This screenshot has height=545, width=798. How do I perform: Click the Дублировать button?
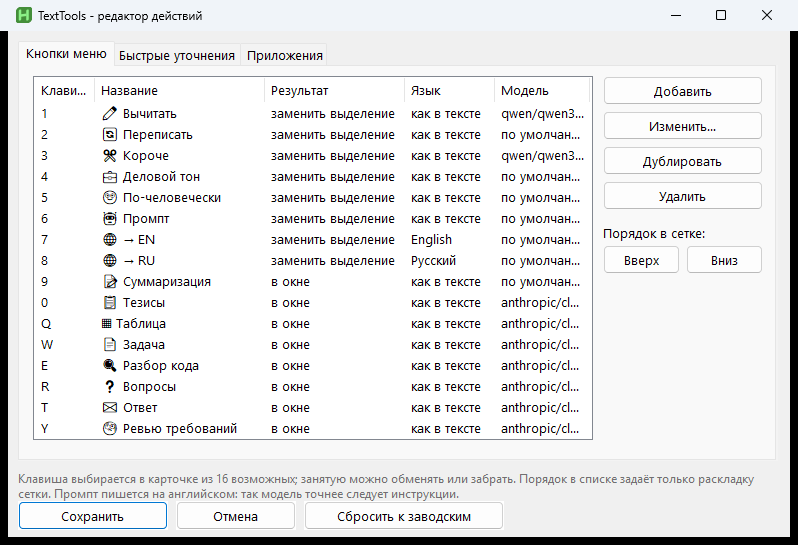(682, 161)
